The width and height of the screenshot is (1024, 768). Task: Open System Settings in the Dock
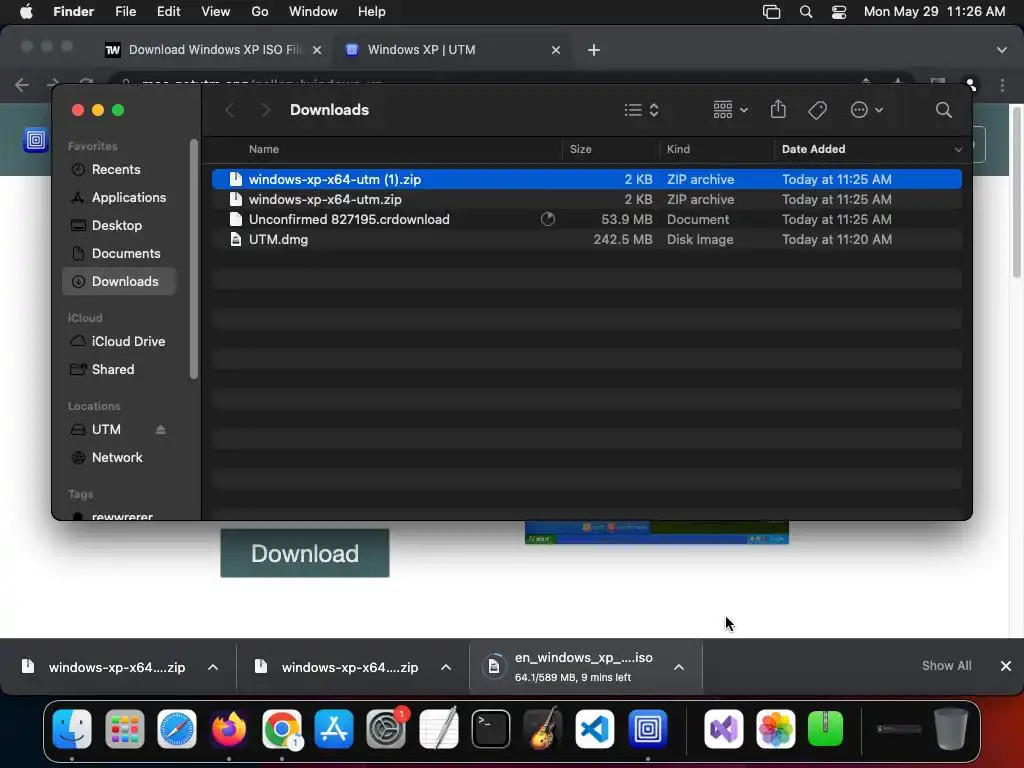tap(386, 728)
